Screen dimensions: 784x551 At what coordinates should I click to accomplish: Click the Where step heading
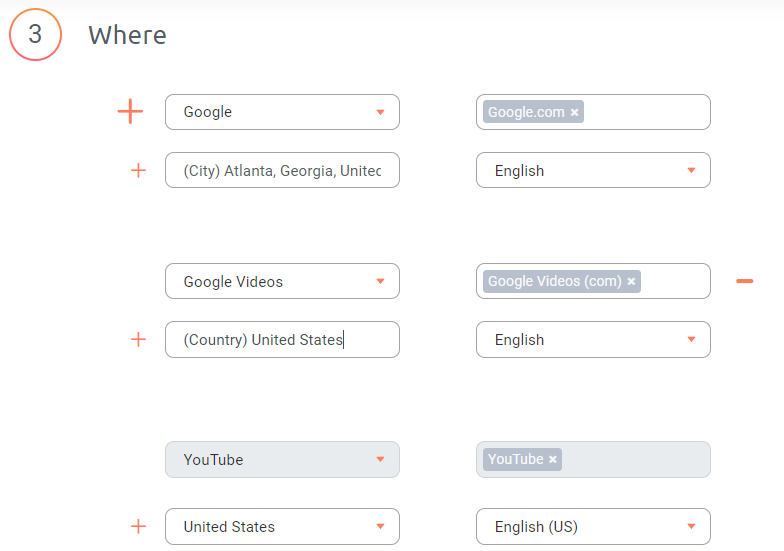[x=128, y=35]
